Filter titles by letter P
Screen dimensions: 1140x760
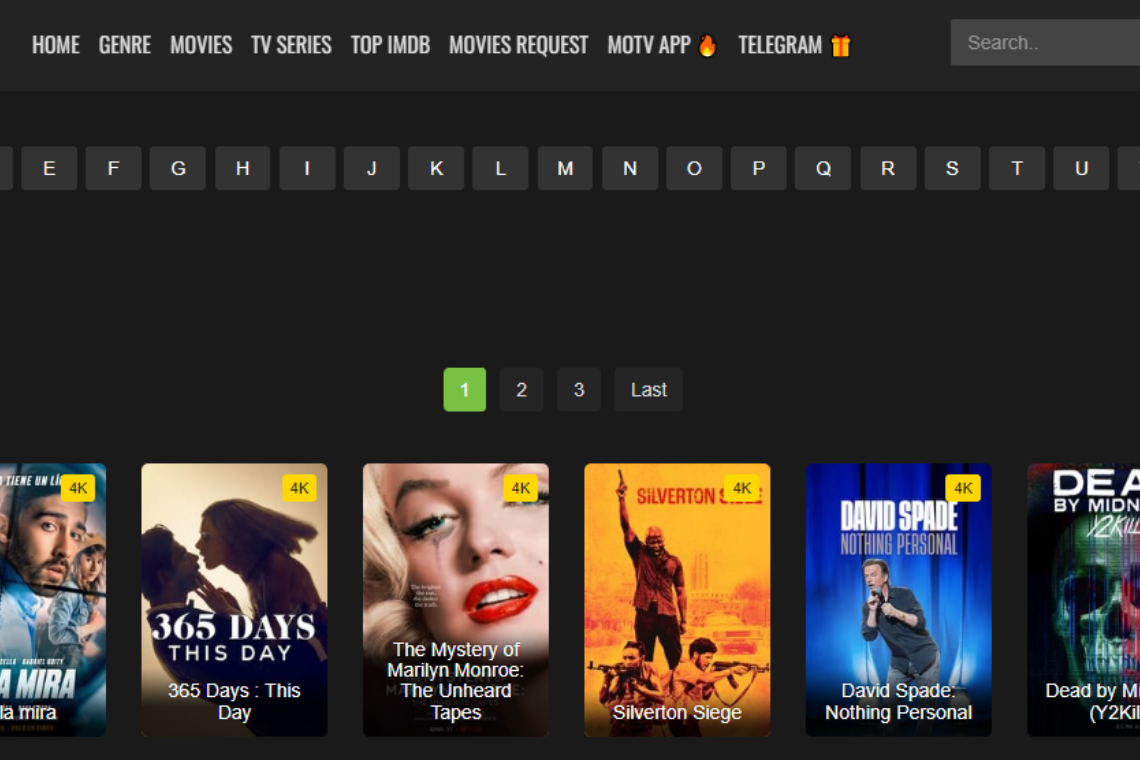pyautogui.click(x=758, y=168)
